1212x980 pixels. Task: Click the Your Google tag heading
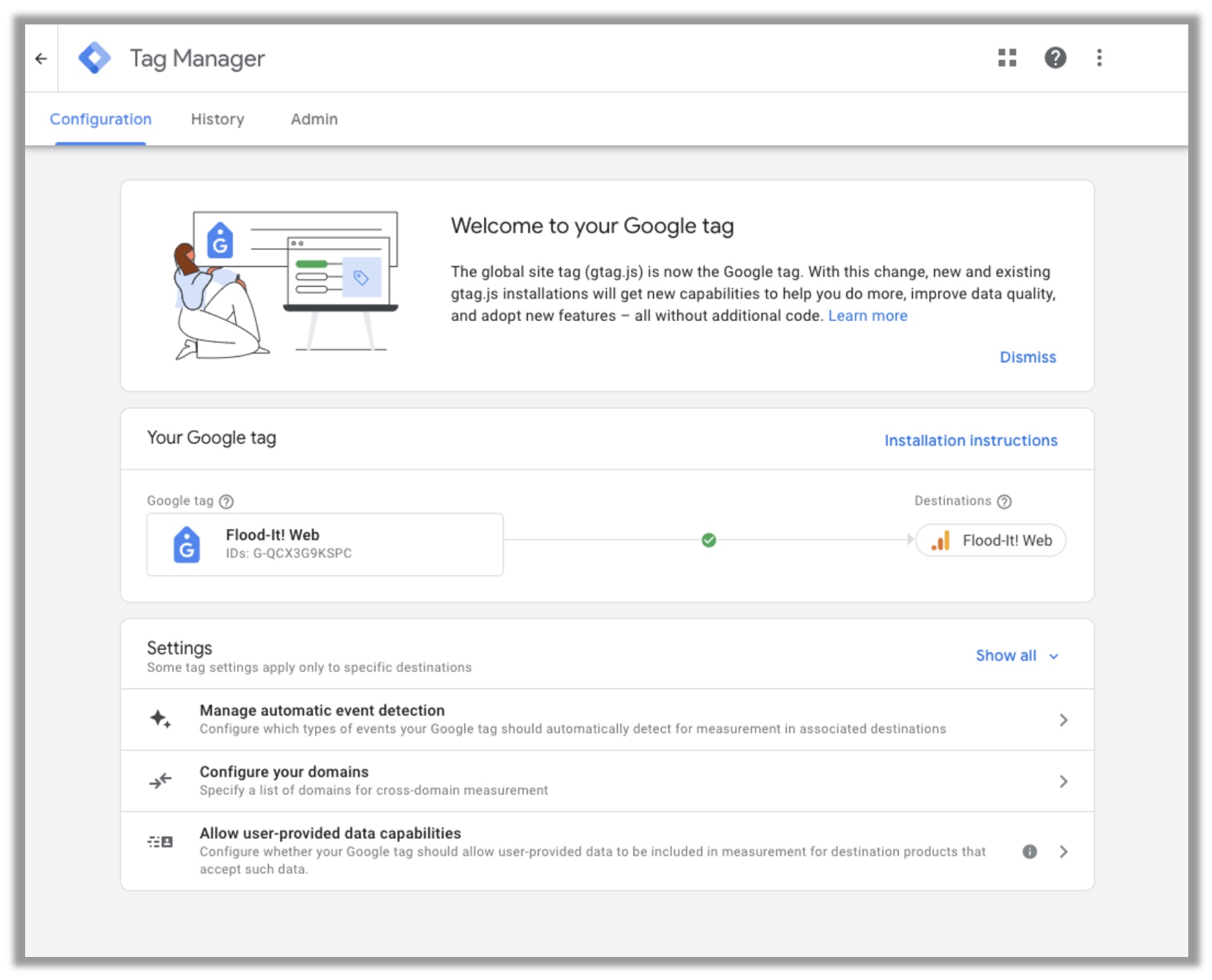pyautogui.click(x=212, y=438)
